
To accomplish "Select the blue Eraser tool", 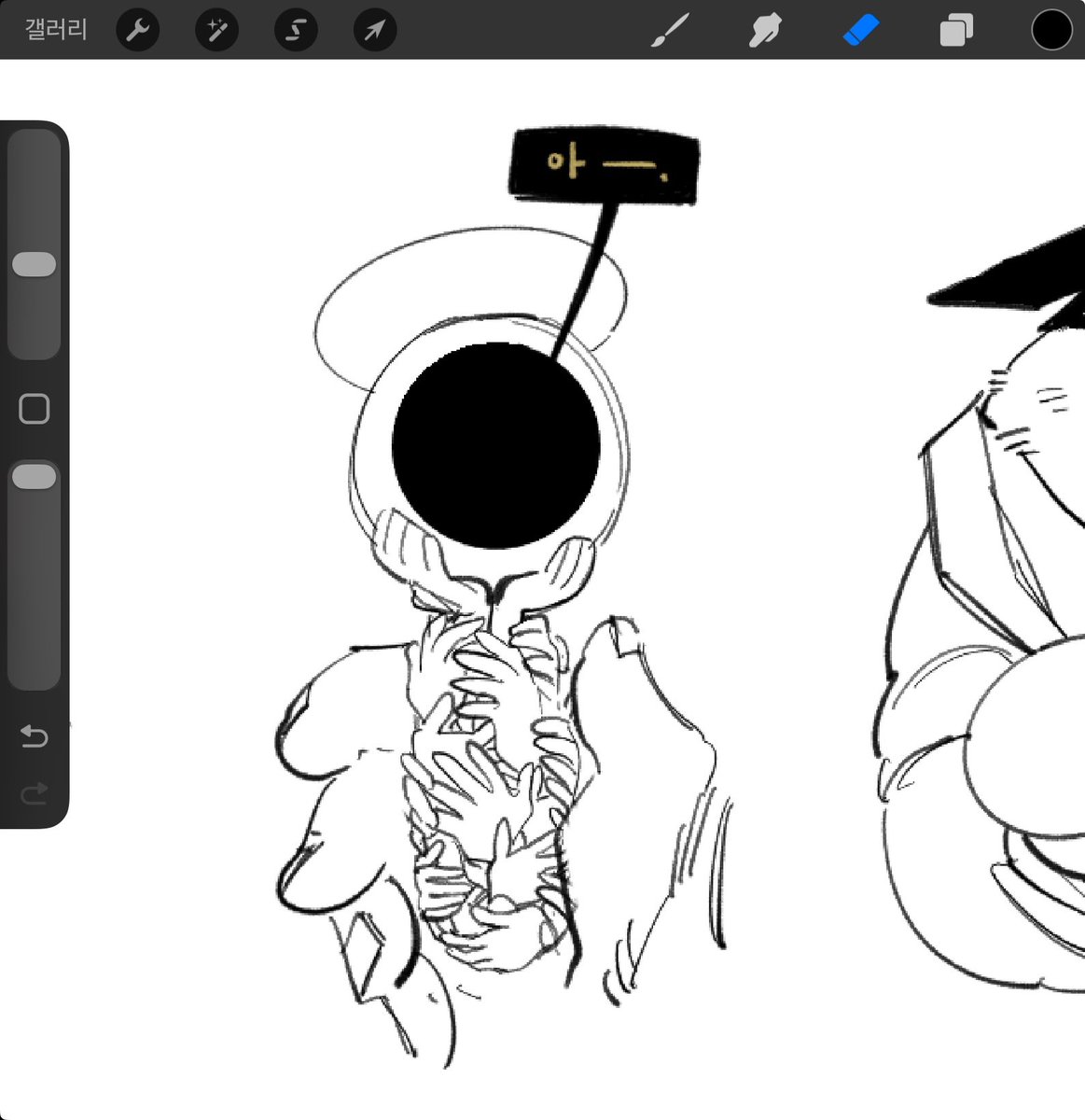I will pos(860,30).
